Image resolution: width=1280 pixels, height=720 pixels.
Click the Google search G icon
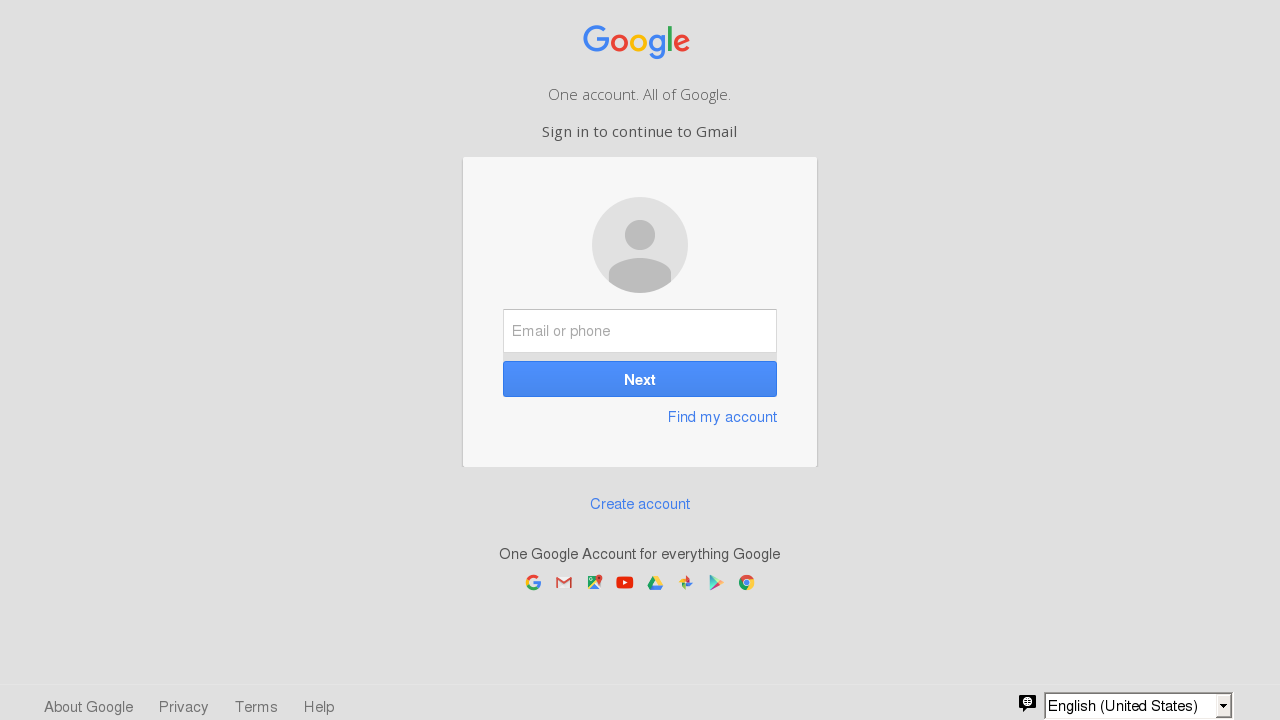[533, 583]
